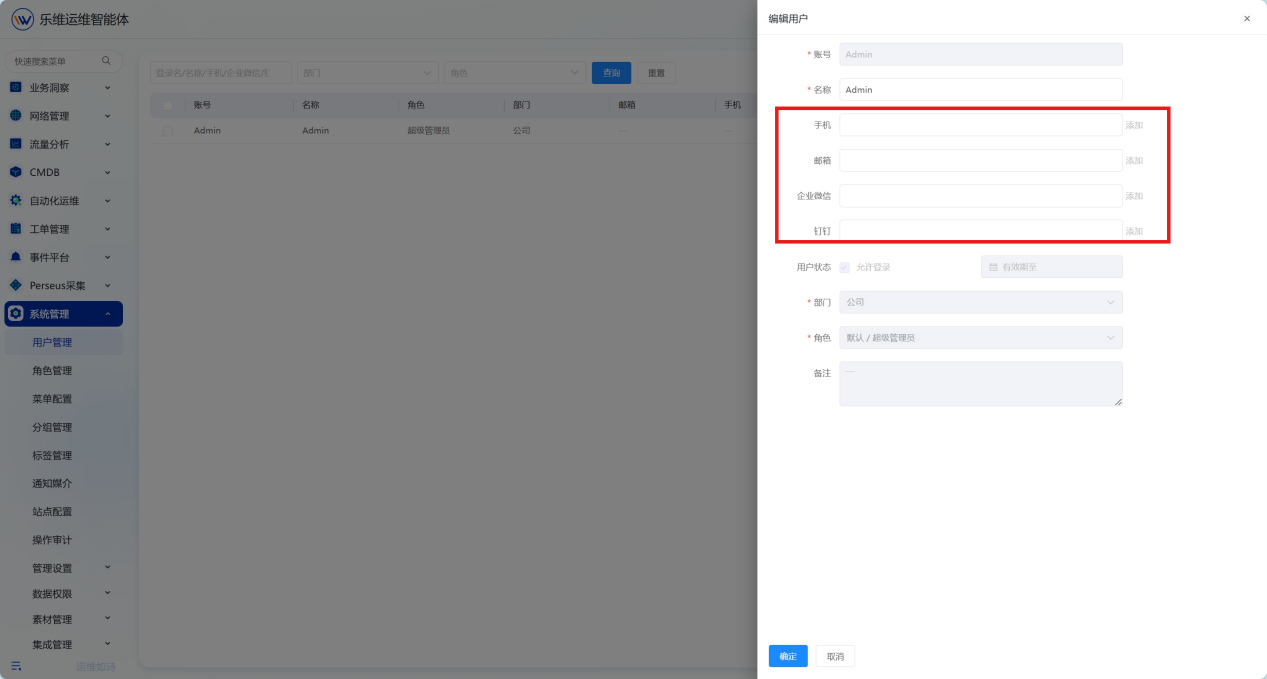Click the 有效期至 date field

point(1052,267)
